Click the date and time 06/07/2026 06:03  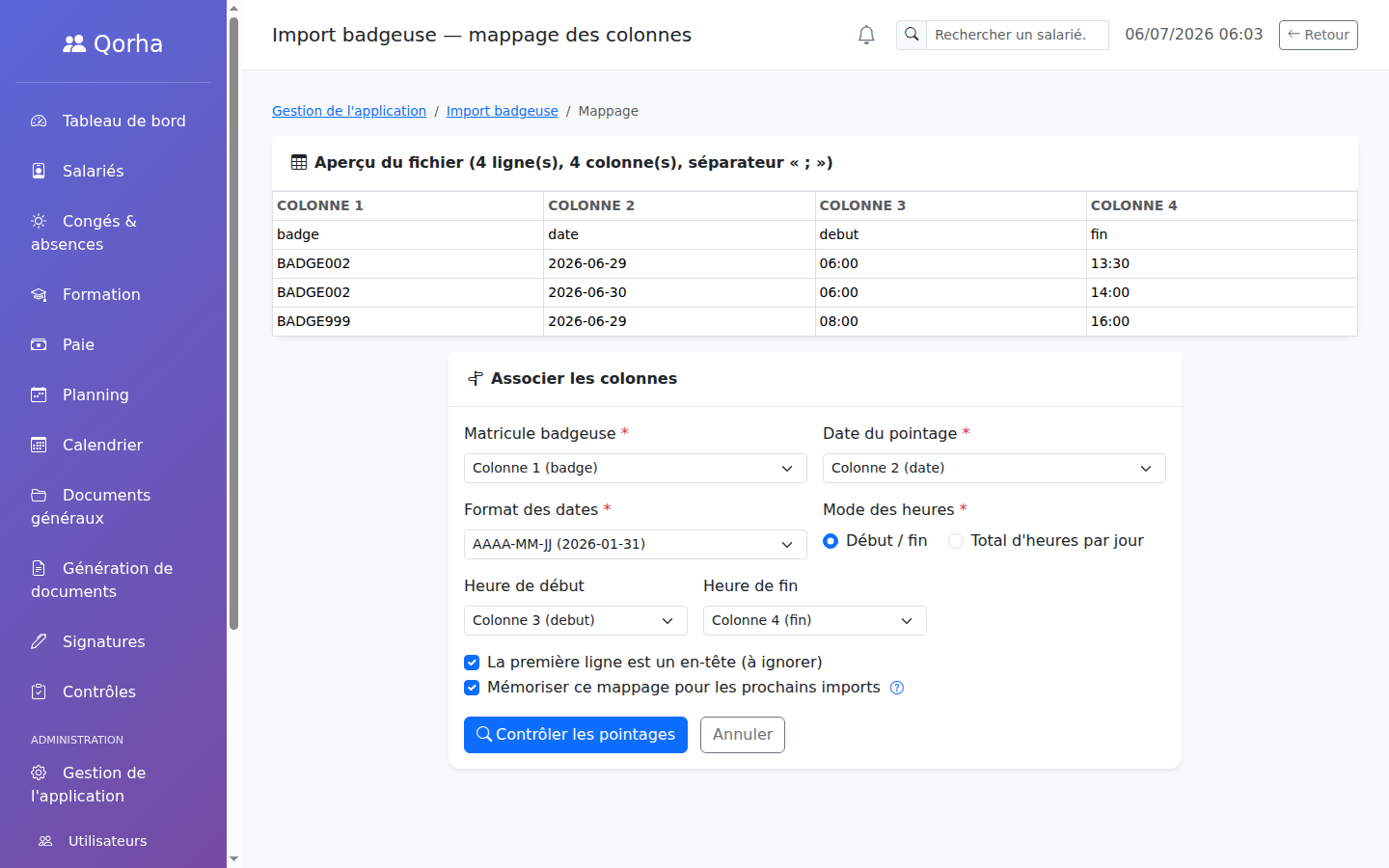tap(1194, 35)
